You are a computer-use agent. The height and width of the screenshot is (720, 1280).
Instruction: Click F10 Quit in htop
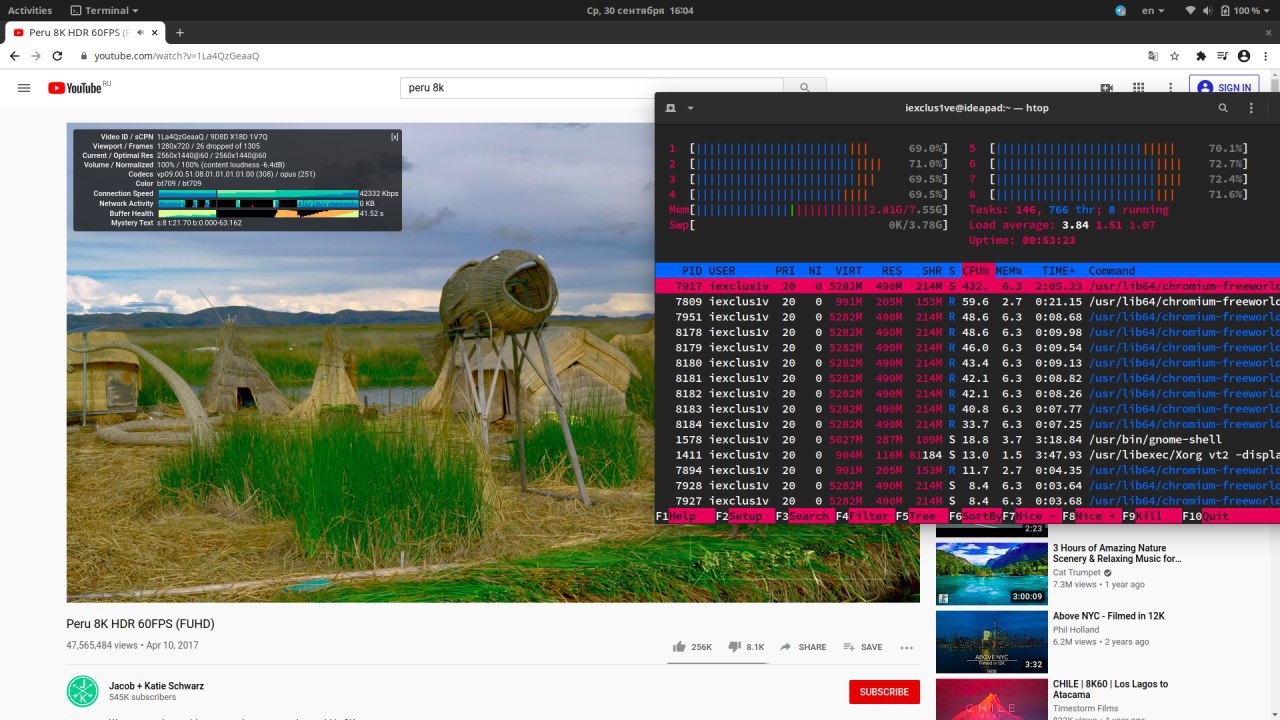tap(1205, 516)
